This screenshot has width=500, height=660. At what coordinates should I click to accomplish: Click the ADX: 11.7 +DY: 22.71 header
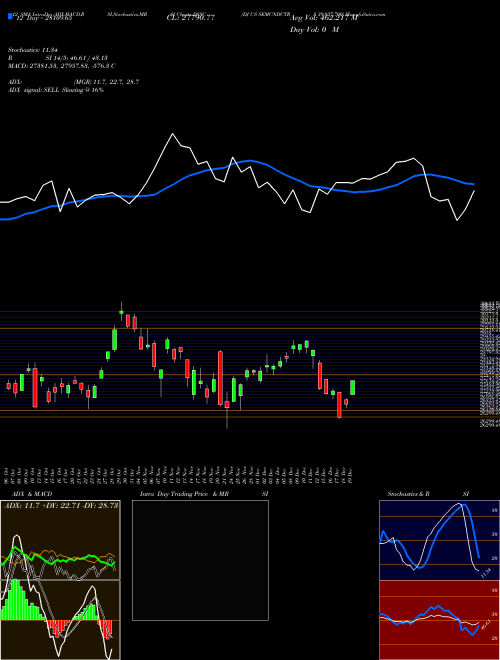pos(61,506)
